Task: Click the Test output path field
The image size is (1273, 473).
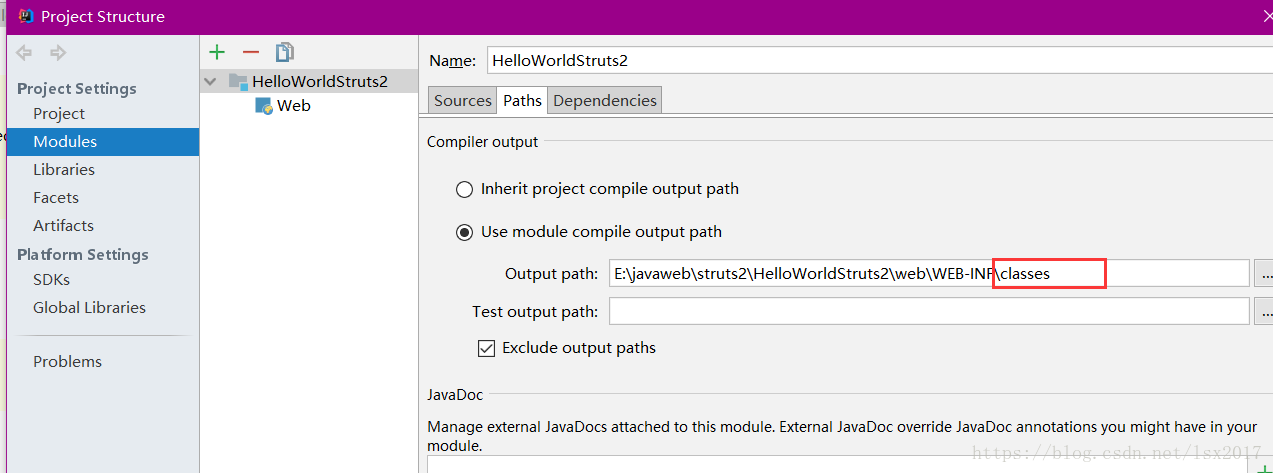Action: (929, 311)
